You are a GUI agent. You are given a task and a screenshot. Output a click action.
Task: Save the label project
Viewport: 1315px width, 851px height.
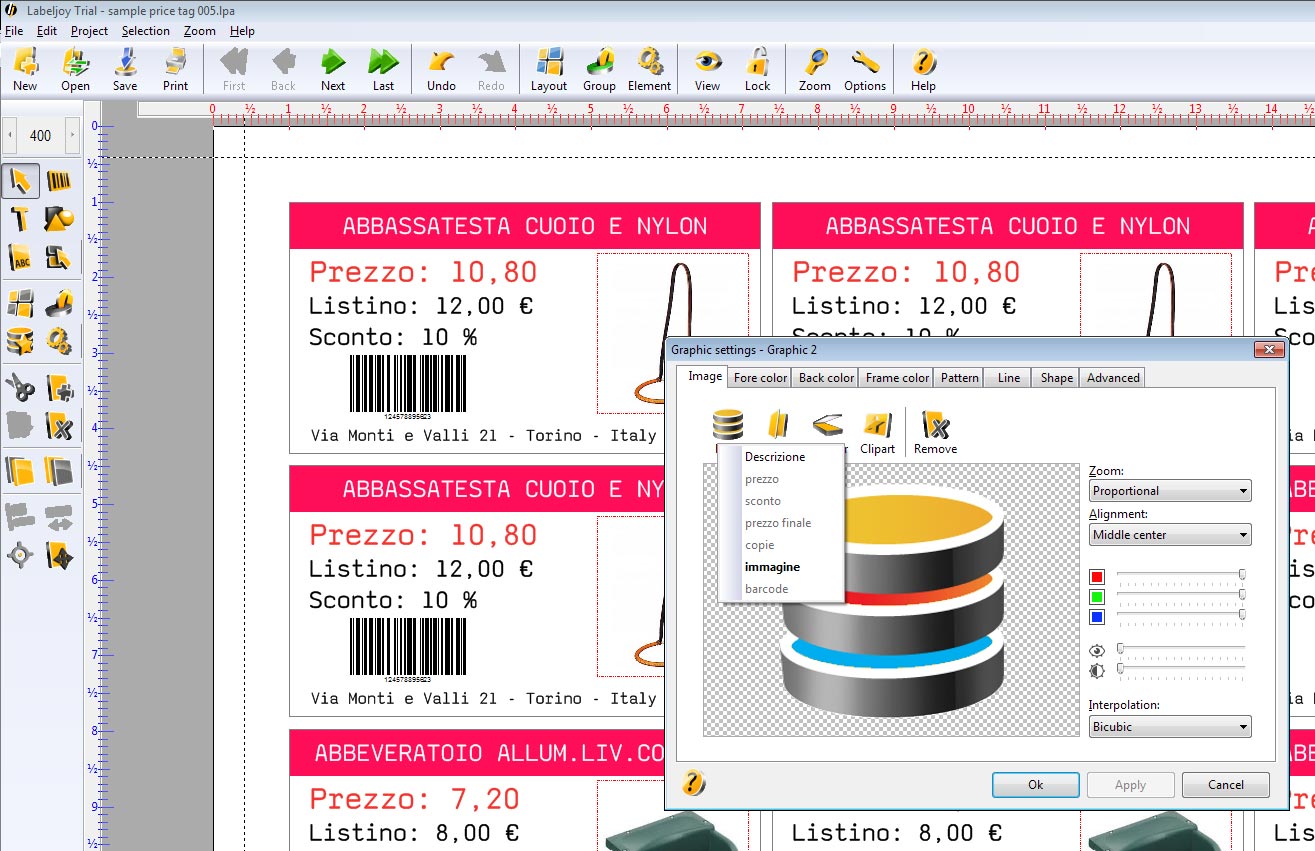pyautogui.click(x=125, y=69)
